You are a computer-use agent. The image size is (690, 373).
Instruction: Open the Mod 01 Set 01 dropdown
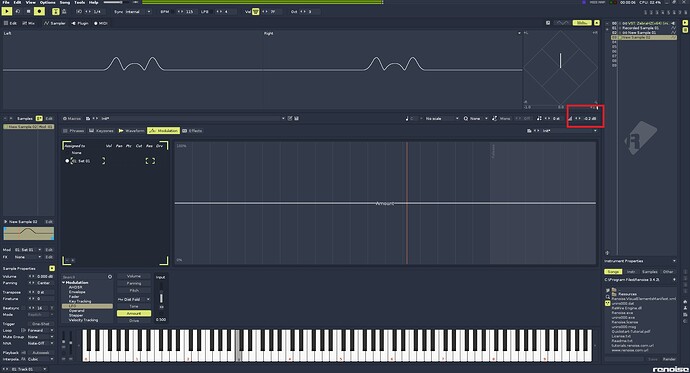pyautogui.click(x=28, y=249)
